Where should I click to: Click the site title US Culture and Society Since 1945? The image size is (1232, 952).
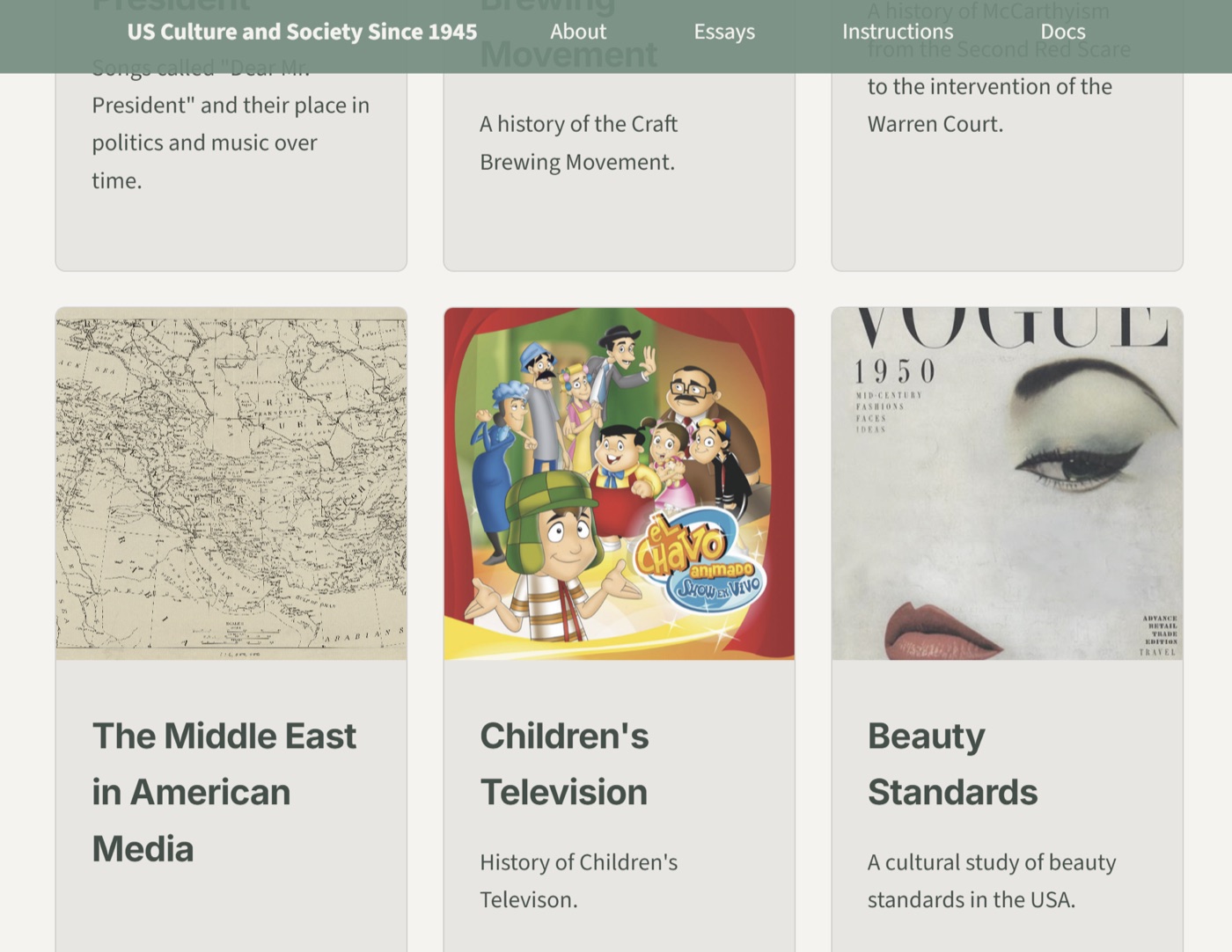coord(302,32)
